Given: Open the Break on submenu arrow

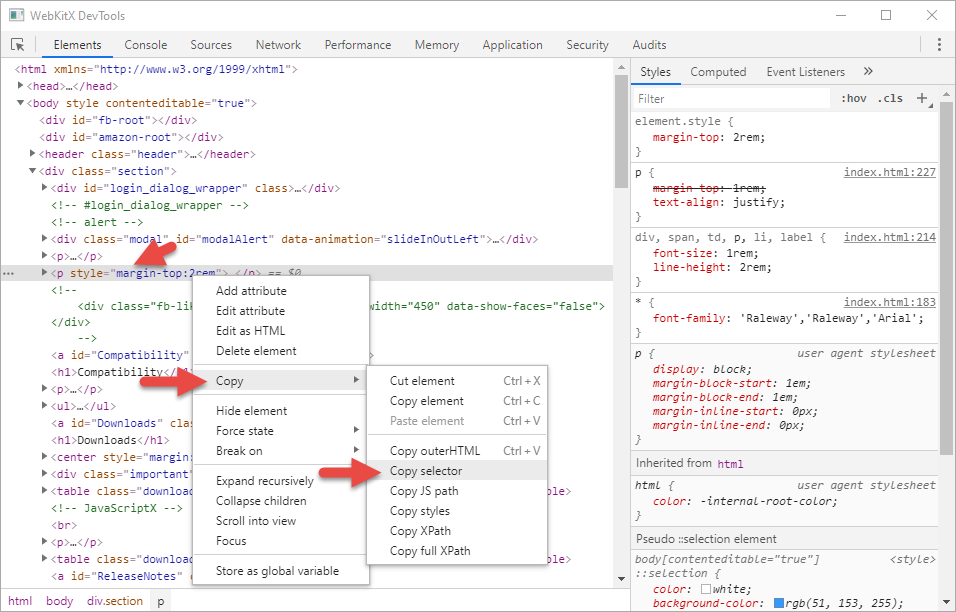Looking at the screenshot, I should pyautogui.click(x=356, y=450).
